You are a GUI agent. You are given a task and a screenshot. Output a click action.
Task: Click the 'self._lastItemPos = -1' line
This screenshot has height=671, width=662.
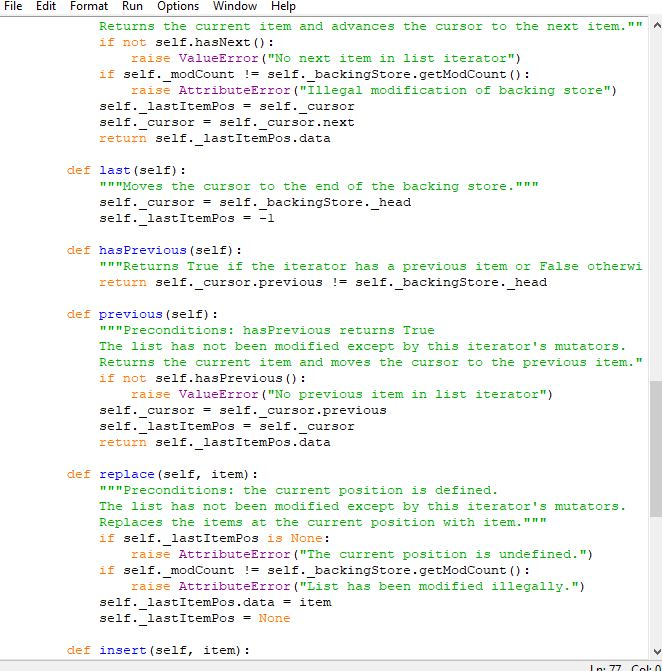187,218
